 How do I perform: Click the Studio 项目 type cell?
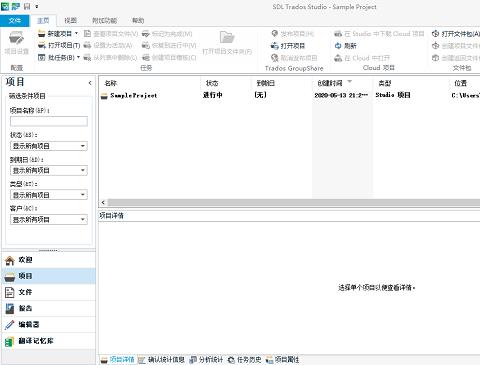pyautogui.click(x=393, y=95)
